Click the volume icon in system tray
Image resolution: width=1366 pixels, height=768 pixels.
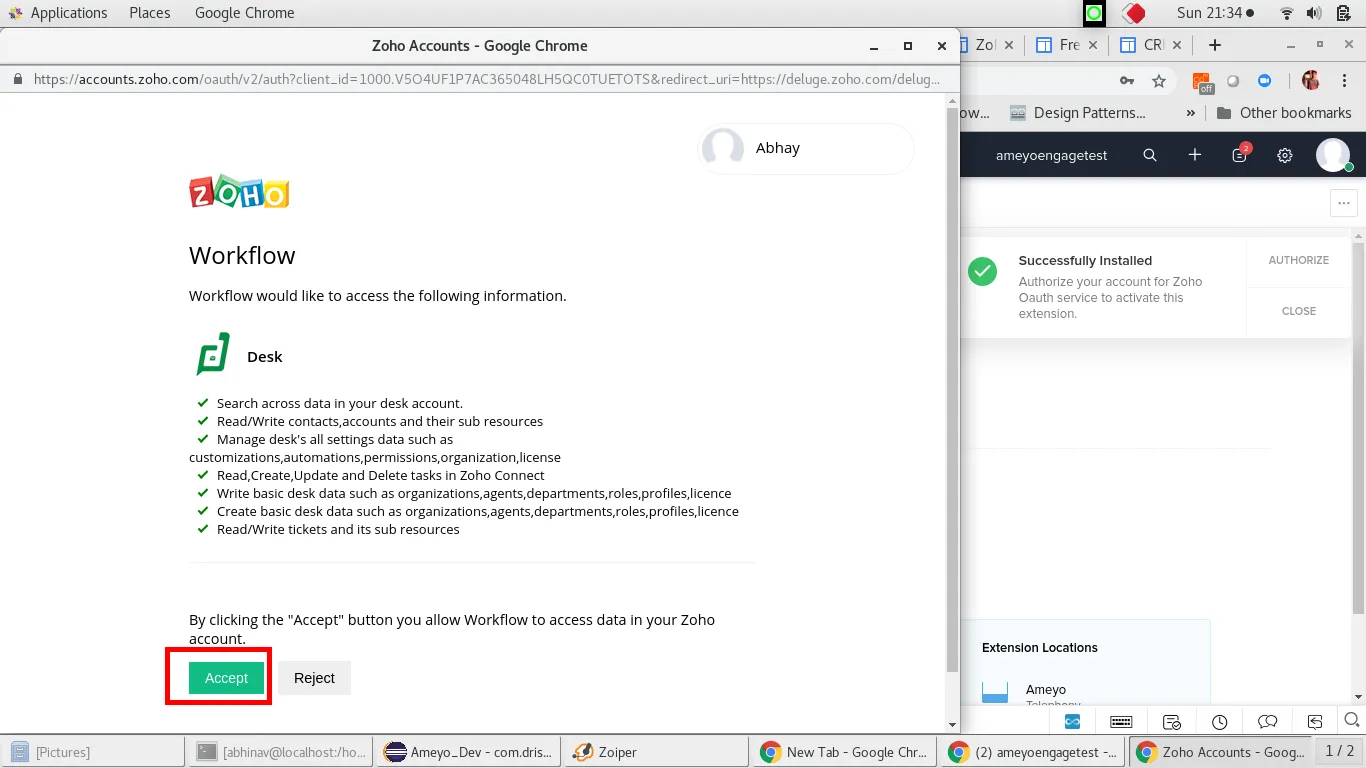pos(1314,13)
